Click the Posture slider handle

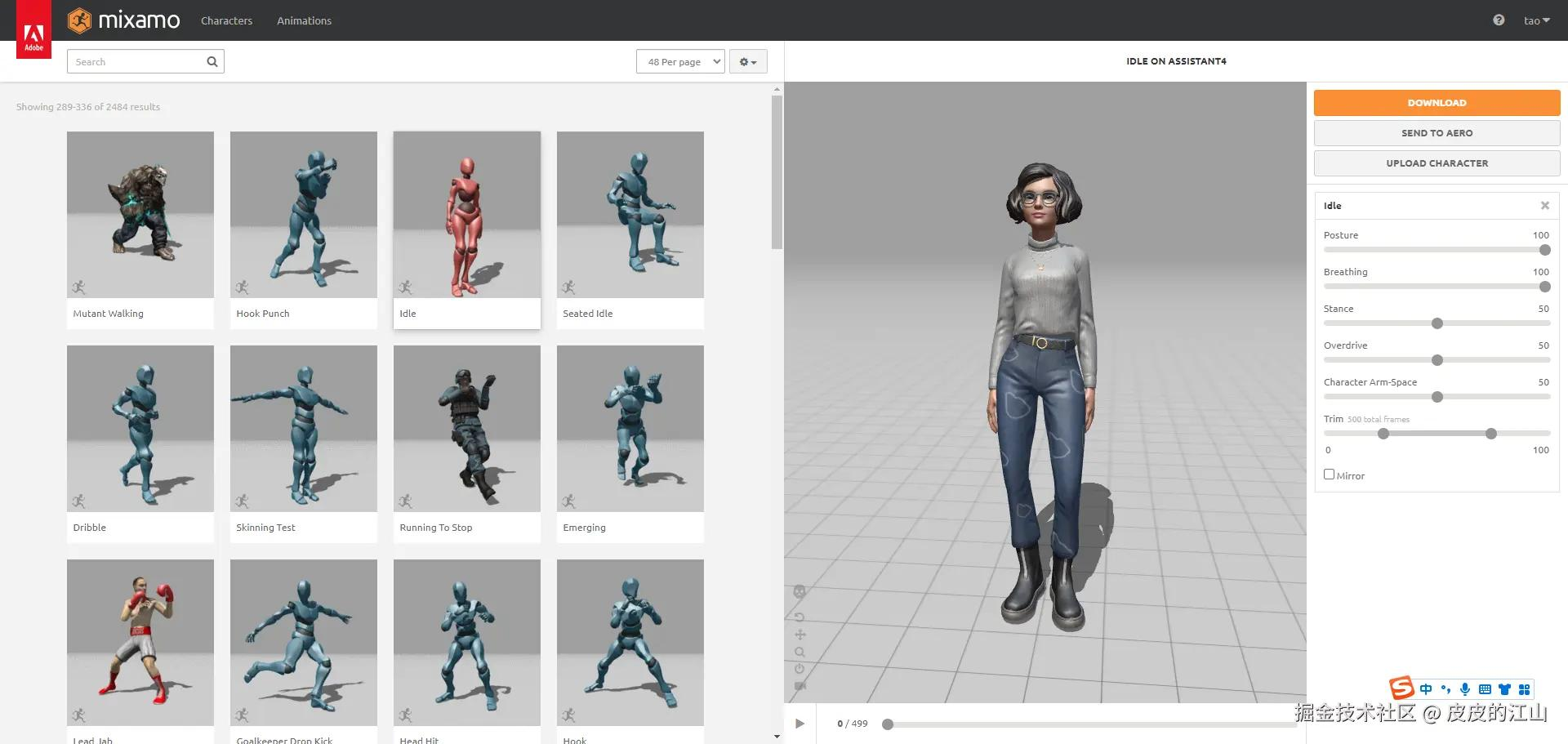pyautogui.click(x=1544, y=250)
